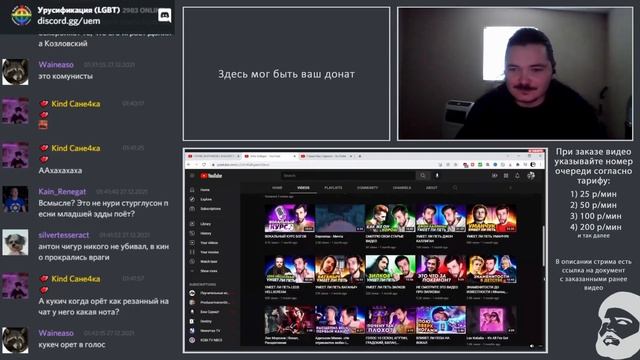Image resolution: width=640 pixels, height=360 pixels.
Task: Open video УМЕЕТ ЛИ ПЕТЬ ДЖОН thumbnail
Action: pyautogui.click(x=441, y=218)
